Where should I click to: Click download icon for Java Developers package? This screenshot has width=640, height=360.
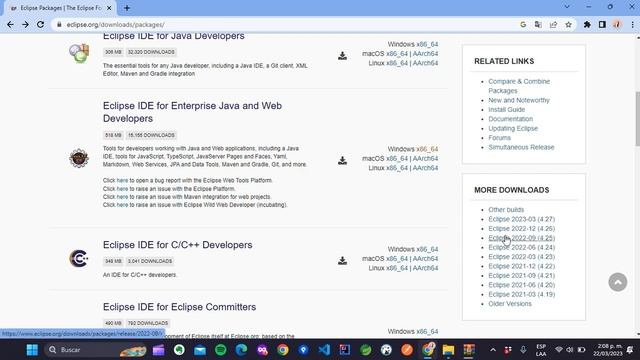(x=342, y=56)
